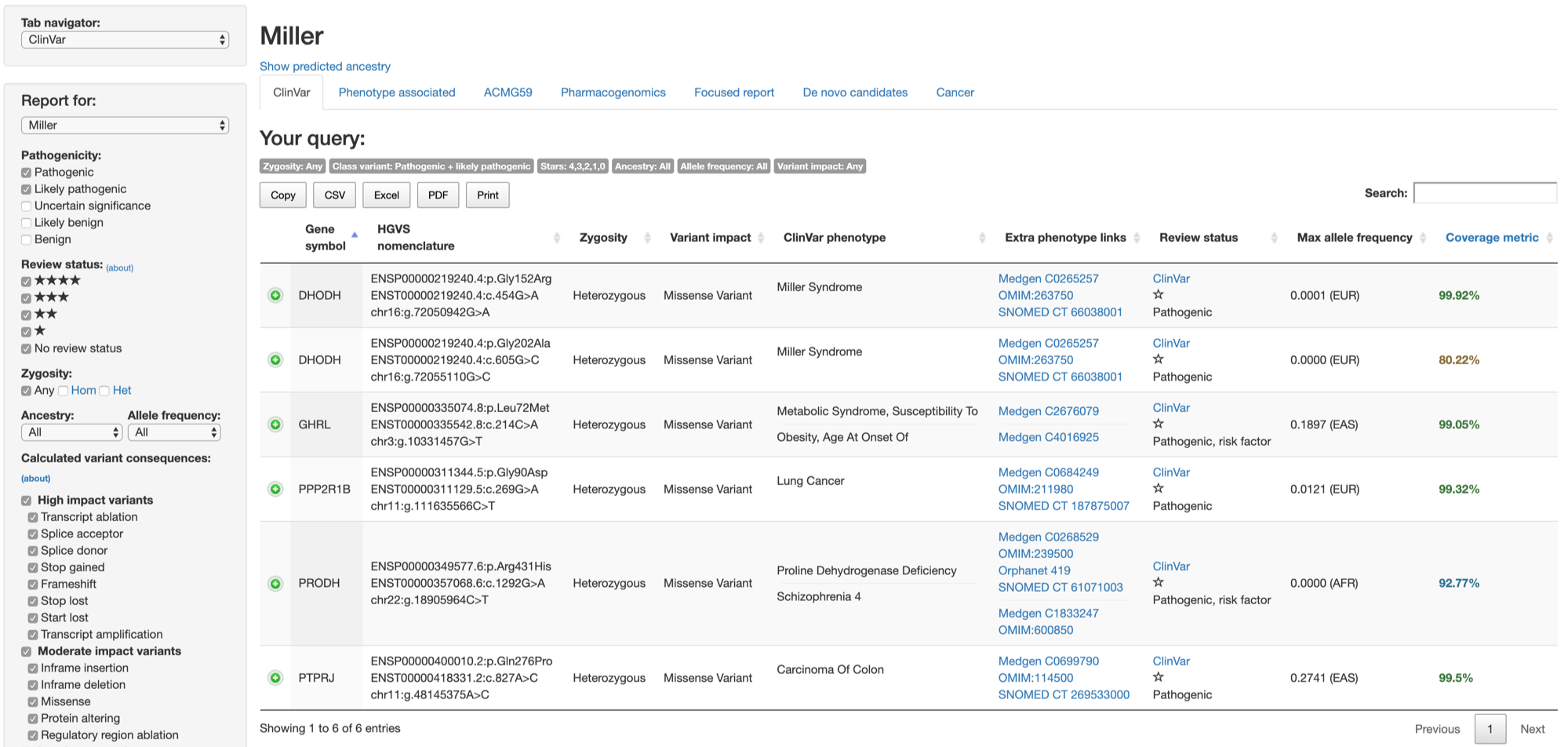
Task: Uncheck the Splice acceptor consequence
Action: [x=33, y=534]
